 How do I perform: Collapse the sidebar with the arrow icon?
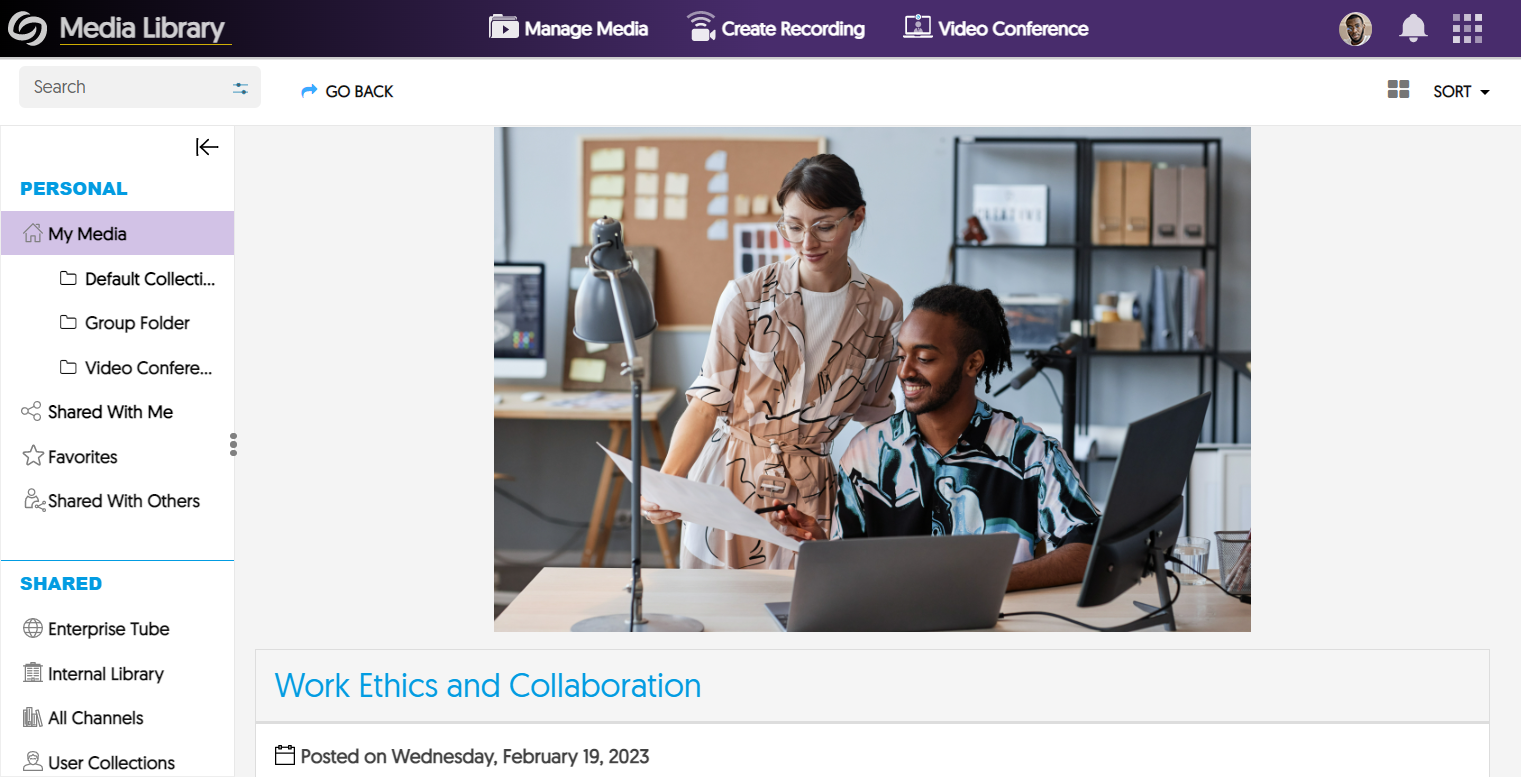[x=207, y=147]
